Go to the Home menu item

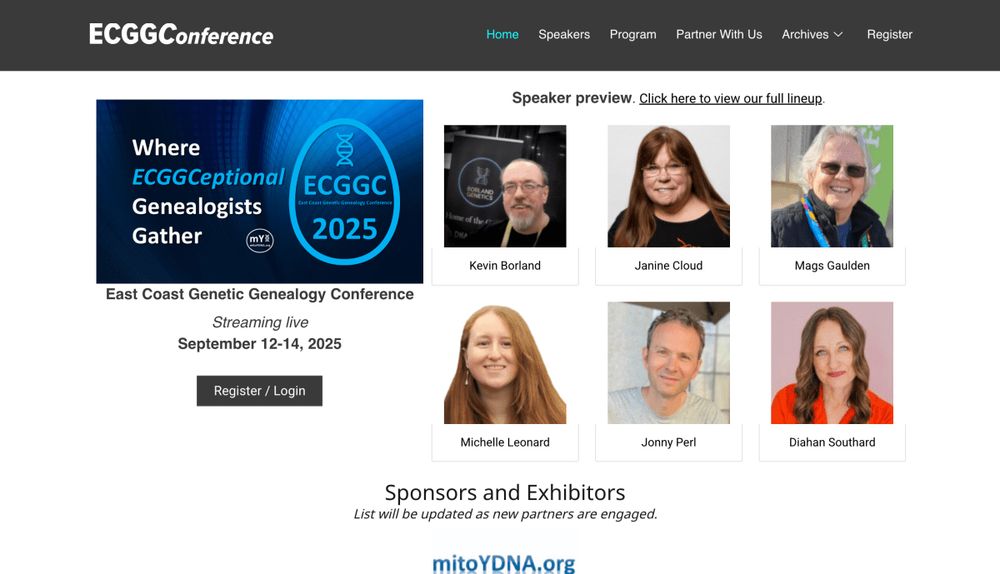(503, 34)
